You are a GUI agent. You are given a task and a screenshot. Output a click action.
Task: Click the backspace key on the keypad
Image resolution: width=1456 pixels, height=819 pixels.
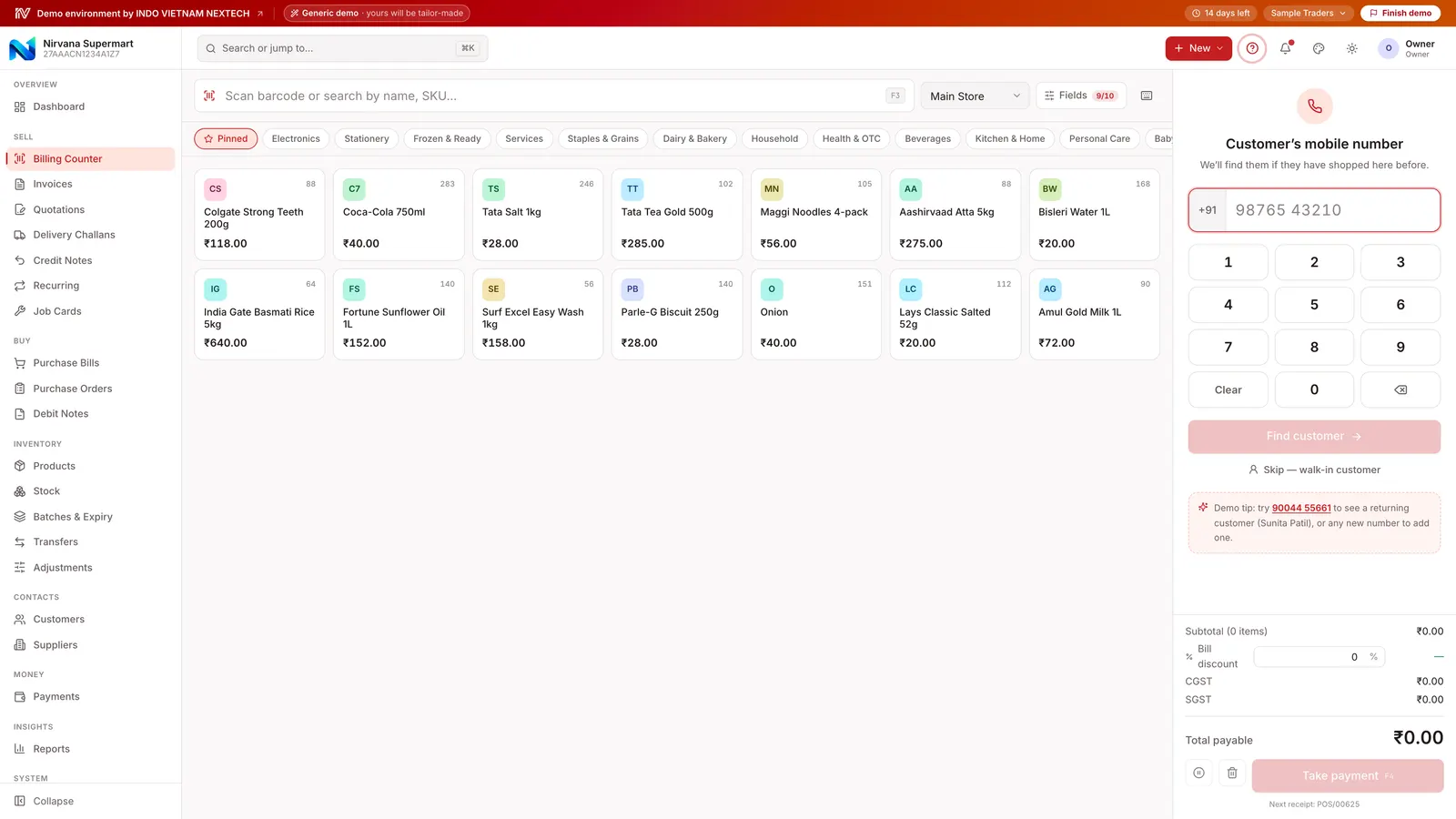click(x=1400, y=389)
